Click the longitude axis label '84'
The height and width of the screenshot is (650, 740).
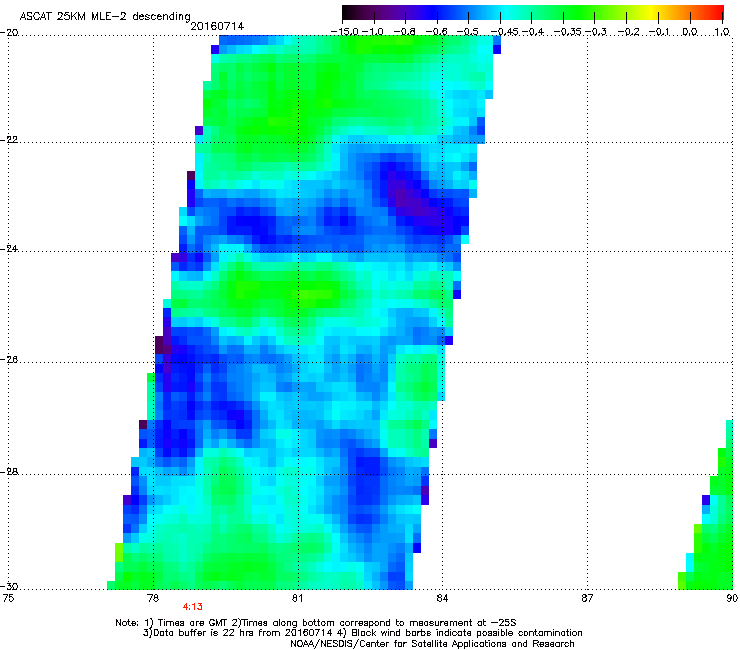[x=442, y=598]
